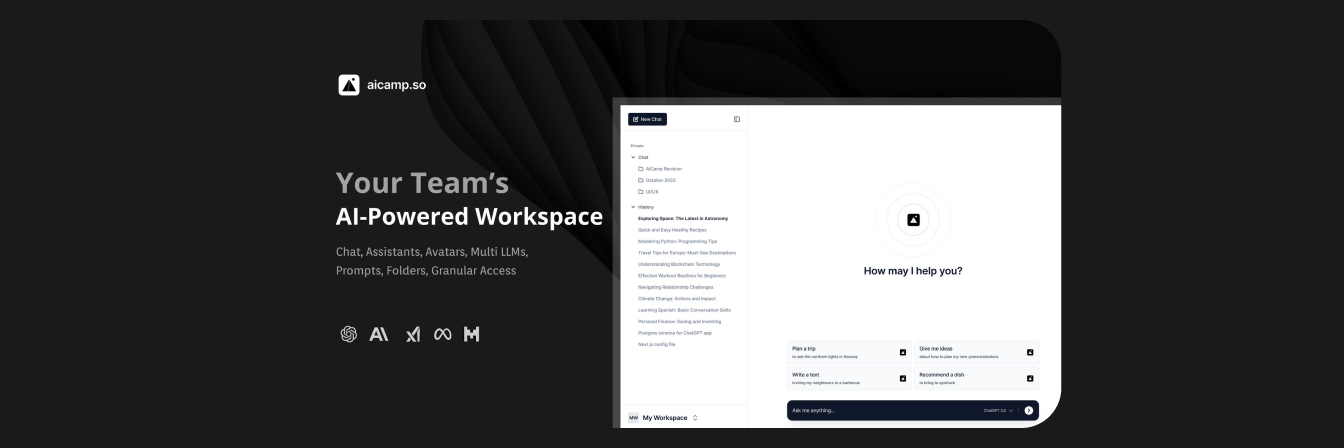Click the aicamp.so logo icon
This screenshot has width=1344, height=448.
point(349,85)
